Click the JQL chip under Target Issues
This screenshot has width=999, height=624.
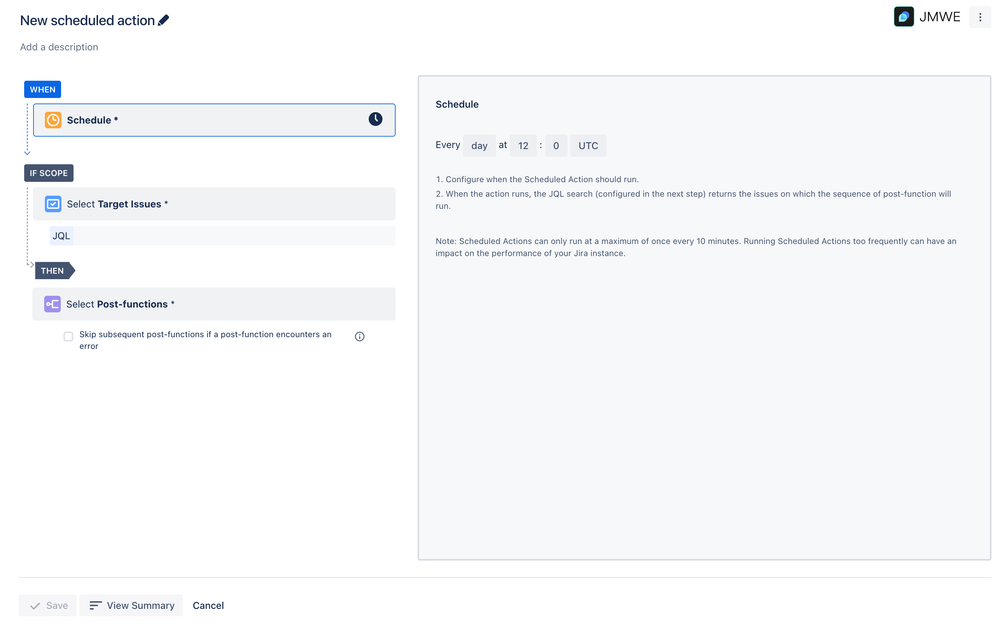coord(61,235)
